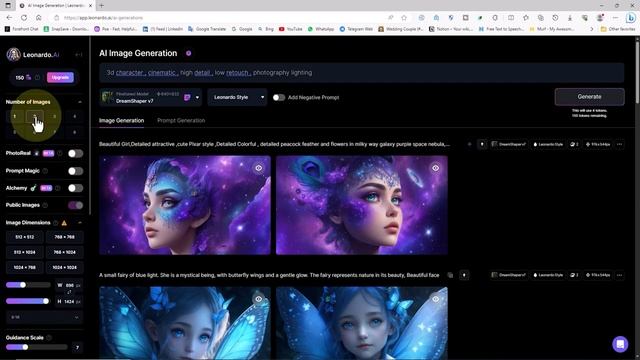
Task: Open Bing Copilot sidebar icon
Action: point(631,18)
